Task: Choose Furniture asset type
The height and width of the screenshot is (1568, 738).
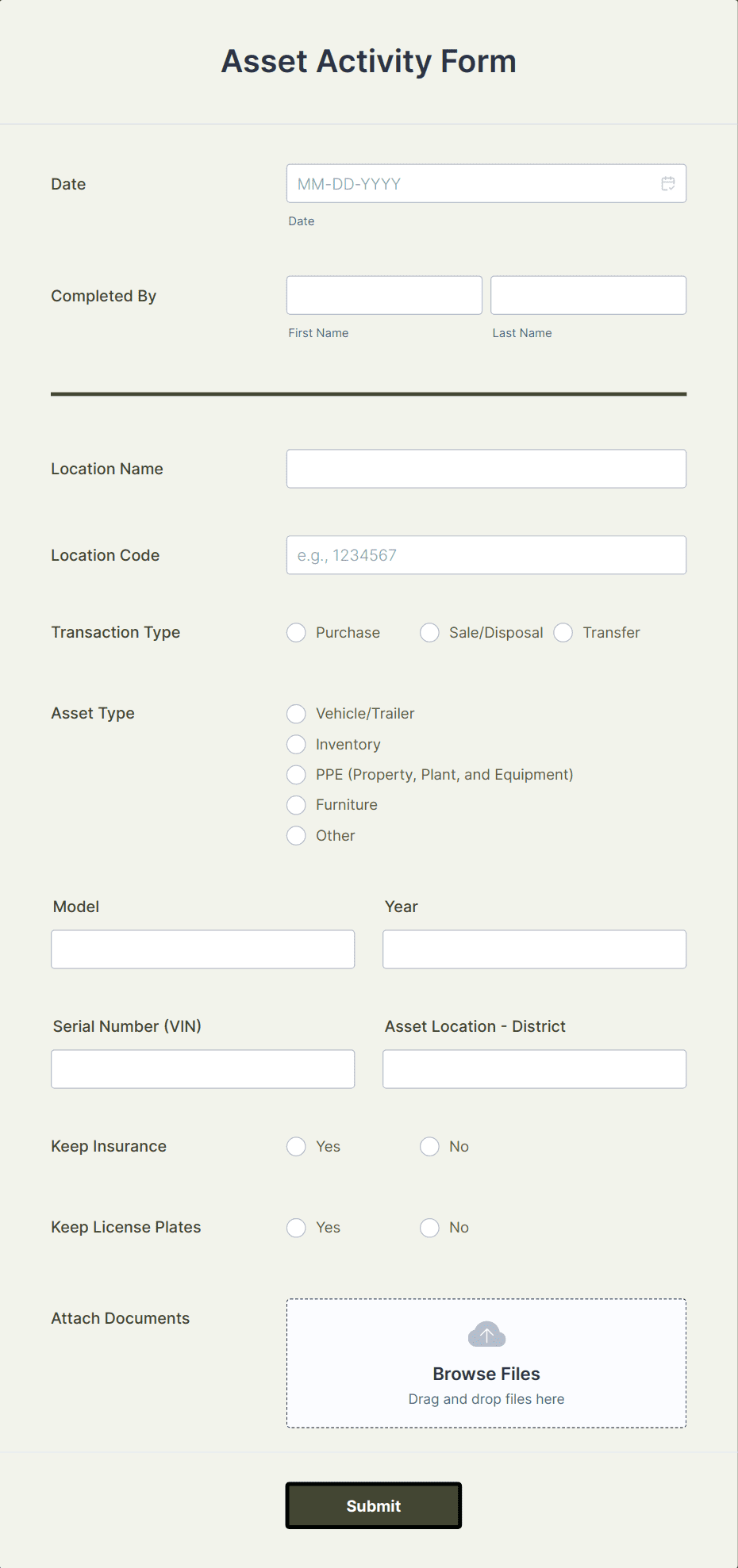Action: click(x=296, y=805)
